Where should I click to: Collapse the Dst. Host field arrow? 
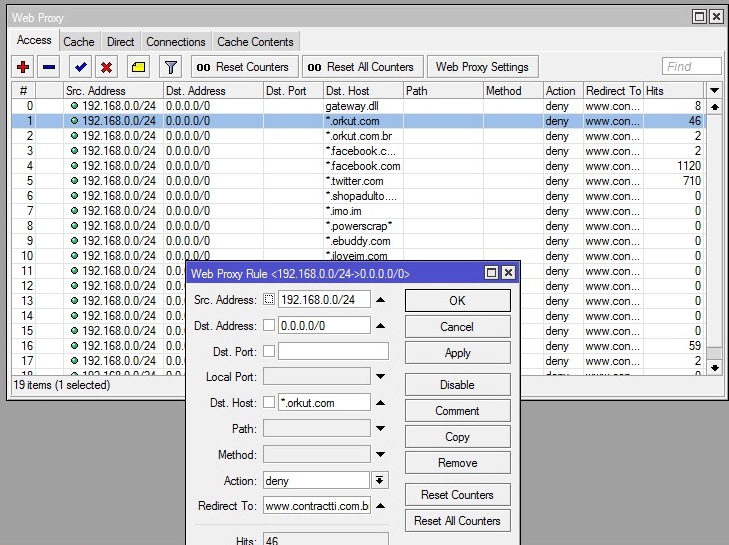[x=380, y=403]
